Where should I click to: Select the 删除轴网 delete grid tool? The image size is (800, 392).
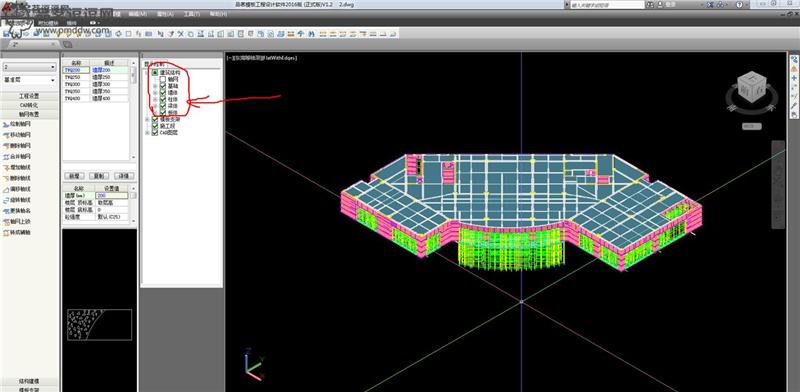click(x=17, y=146)
